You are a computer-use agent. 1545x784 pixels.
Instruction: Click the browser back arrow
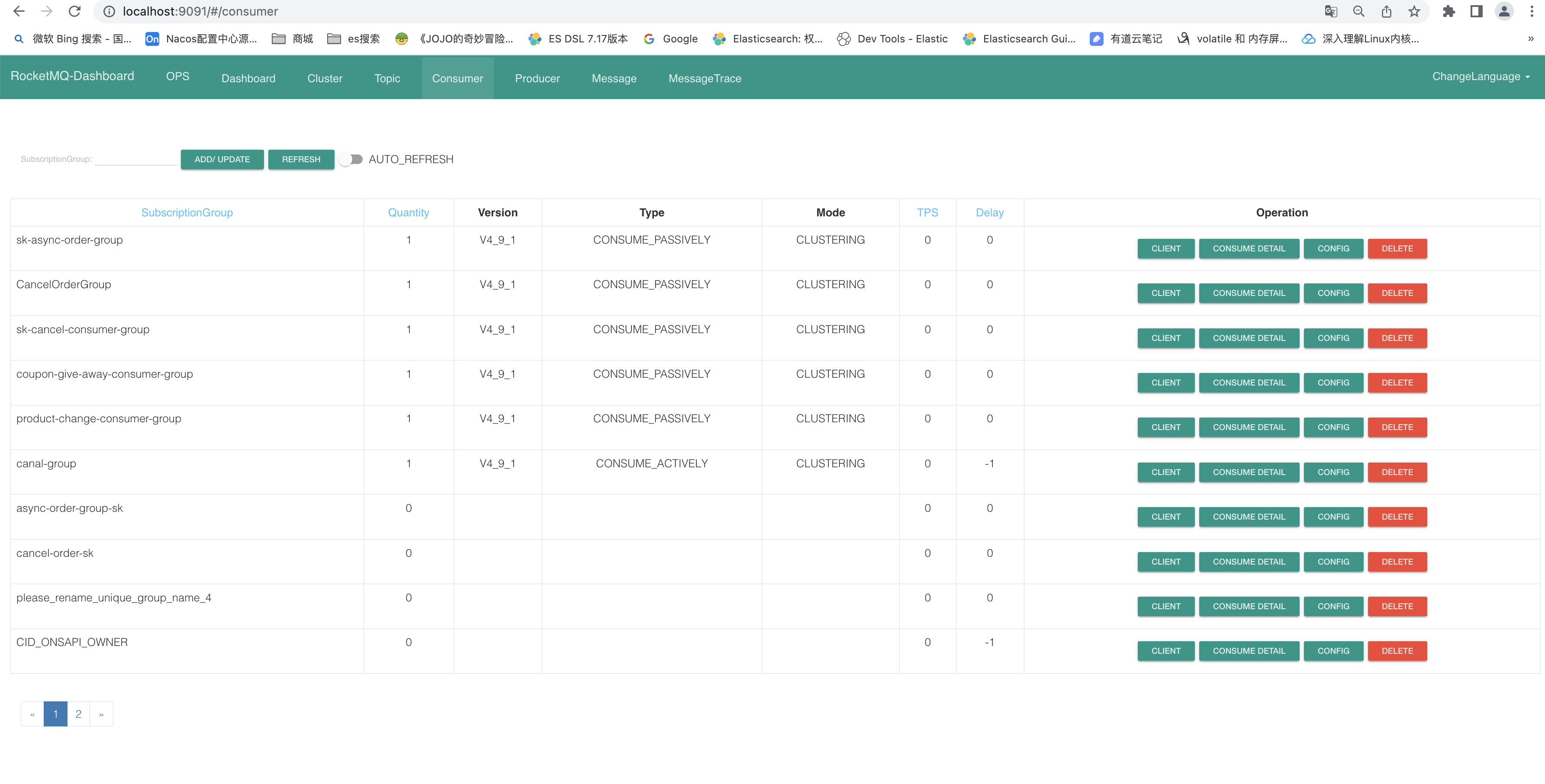(x=19, y=11)
